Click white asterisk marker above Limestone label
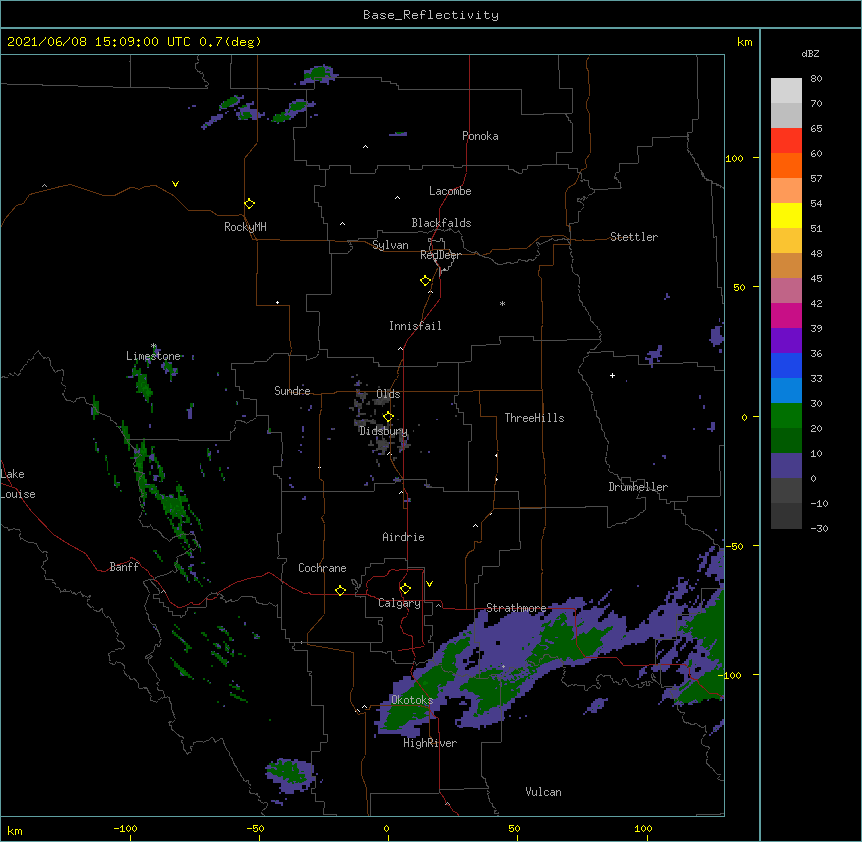The width and height of the screenshot is (862, 842). (154, 346)
